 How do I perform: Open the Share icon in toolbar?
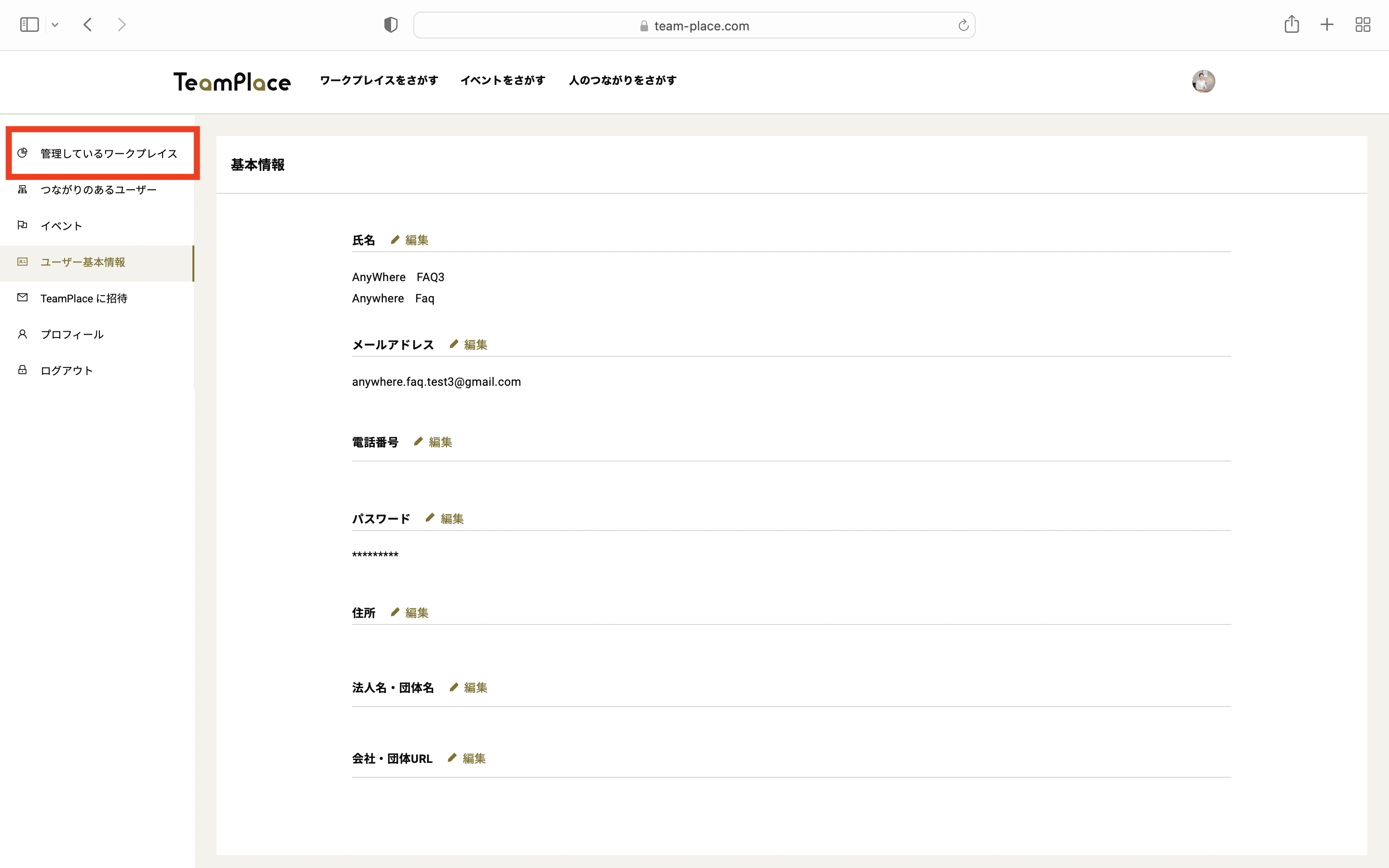pyautogui.click(x=1292, y=25)
